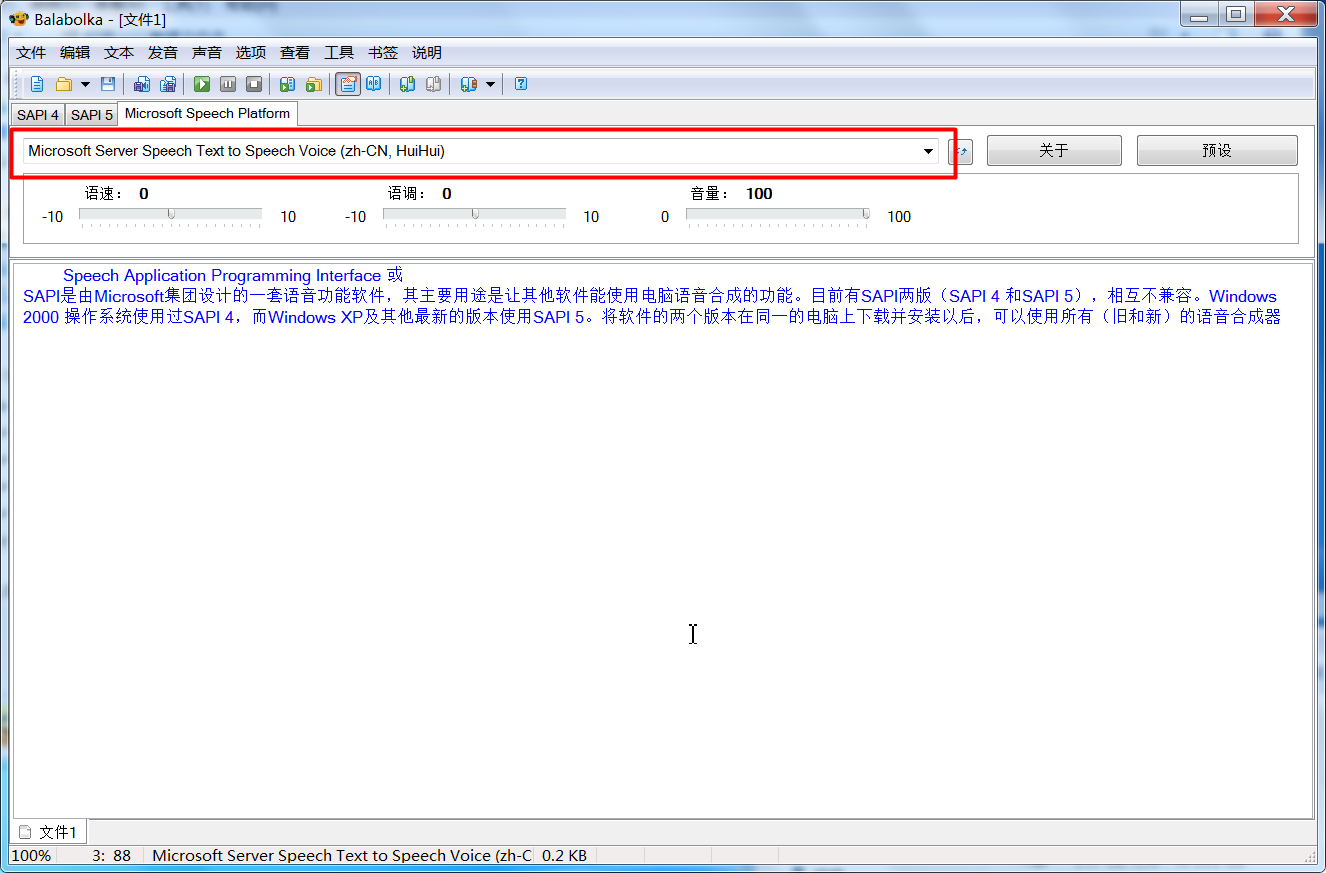Open help with the blue question mark icon

point(521,84)
